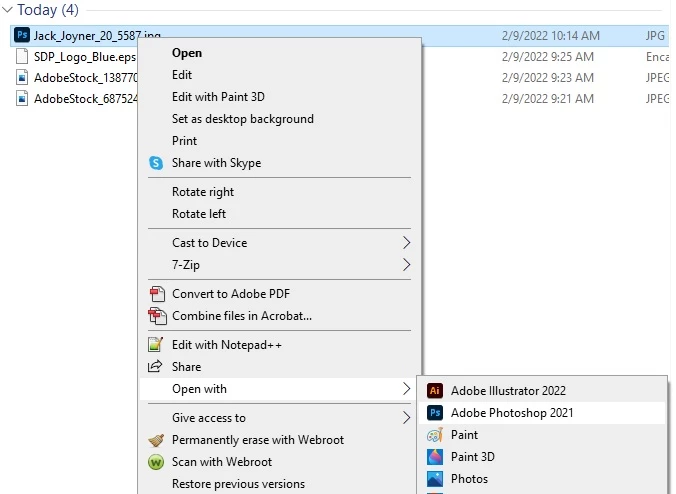Image resolution: width=676 pixels, height=494 pixels.
Task: Click the Photos app icon
Action: (x=435, y=479)
